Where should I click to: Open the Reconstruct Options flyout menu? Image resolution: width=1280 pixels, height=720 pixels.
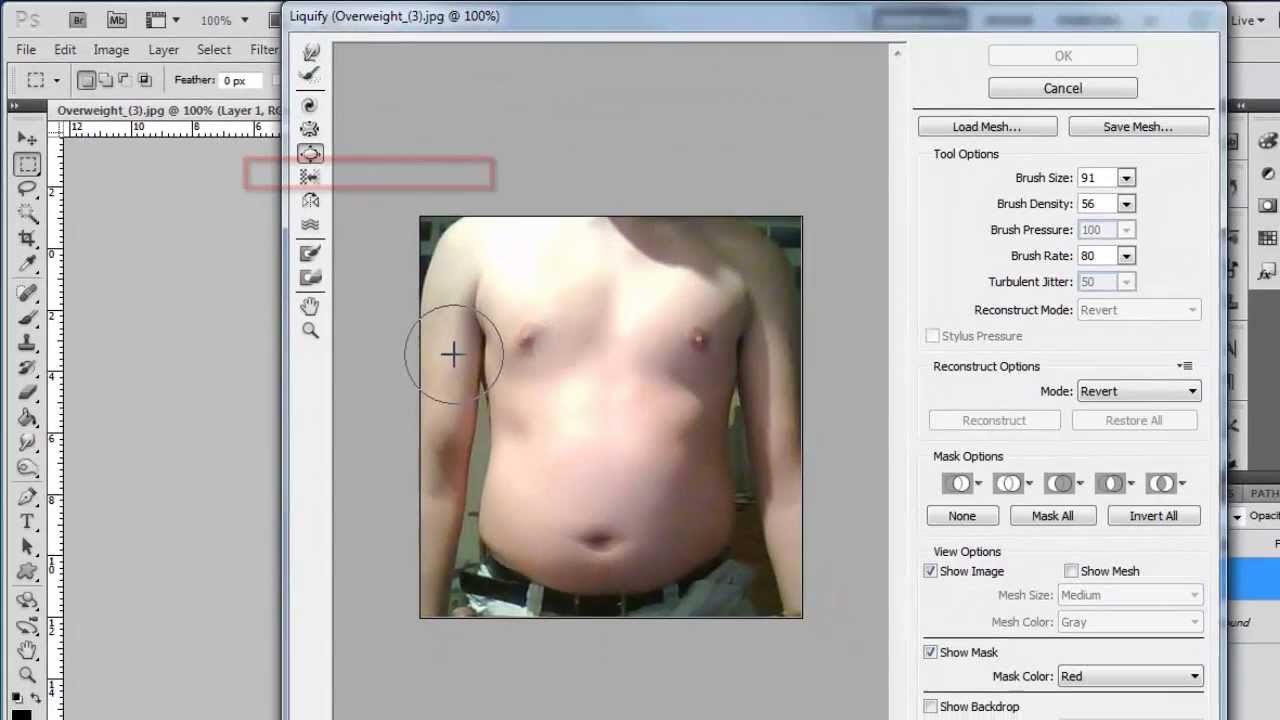coord(1185,366)
